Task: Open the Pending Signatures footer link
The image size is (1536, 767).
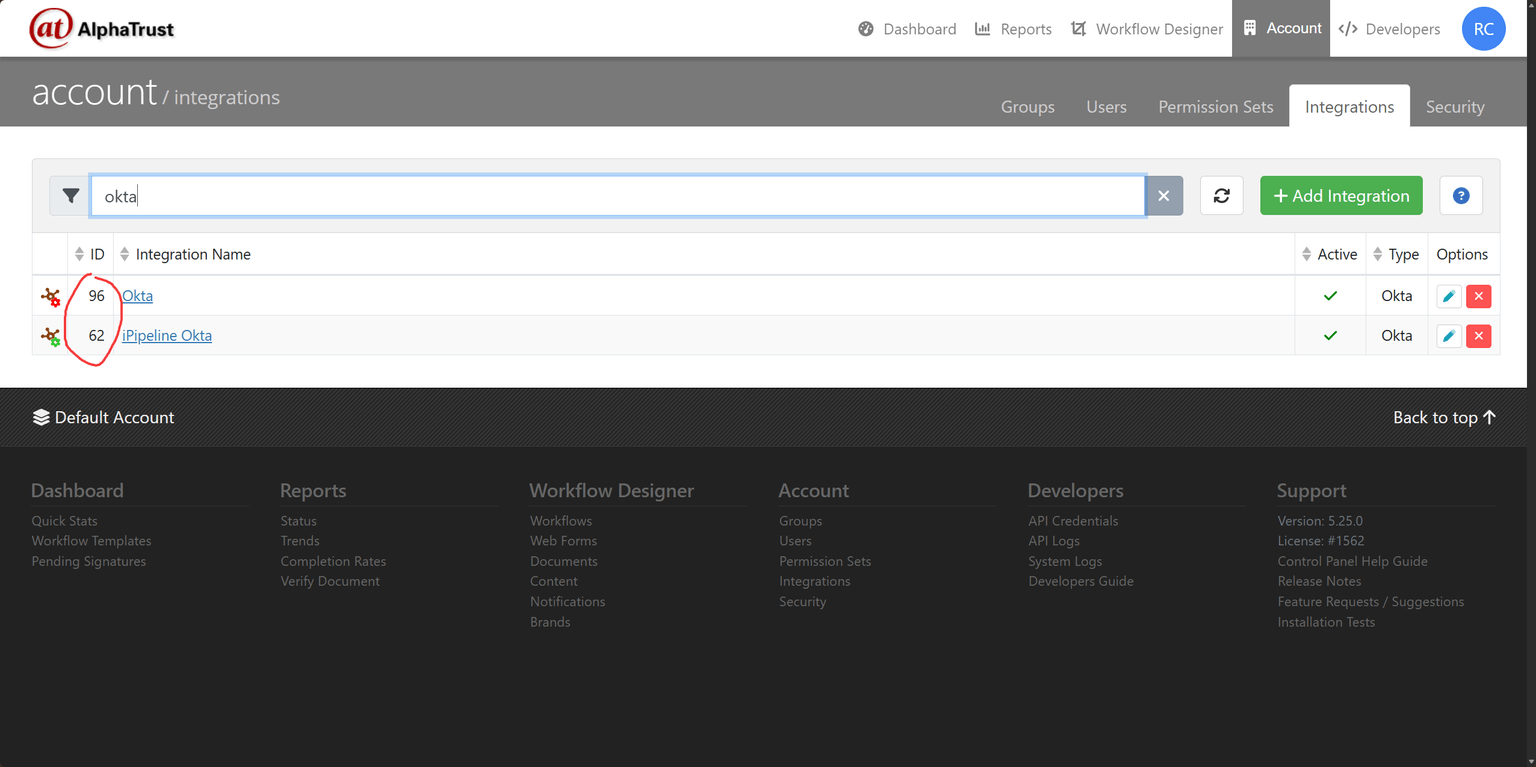Action: click(88, 561)
